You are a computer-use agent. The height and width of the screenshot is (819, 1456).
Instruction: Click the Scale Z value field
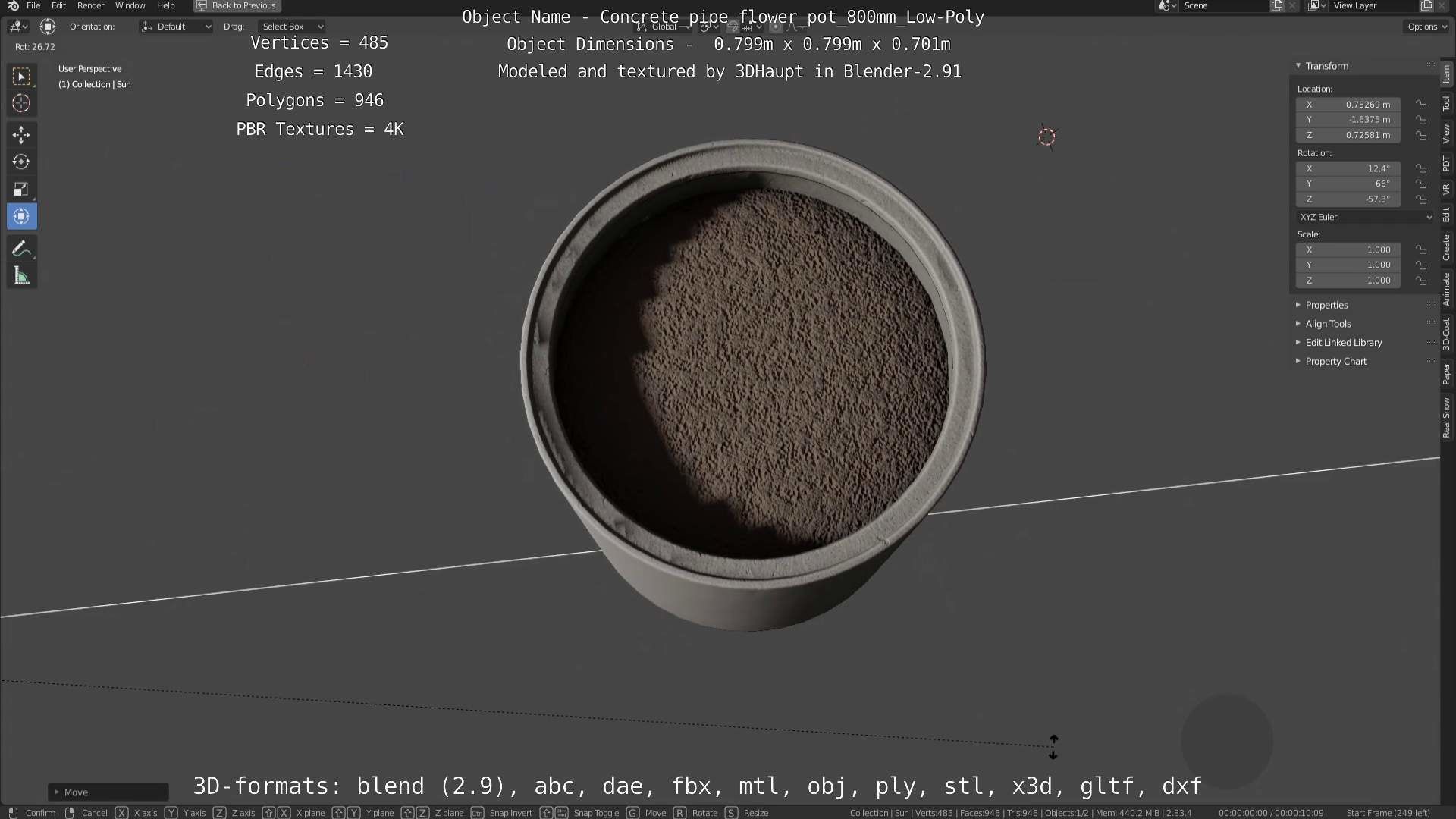click(x=1348, y=281)
